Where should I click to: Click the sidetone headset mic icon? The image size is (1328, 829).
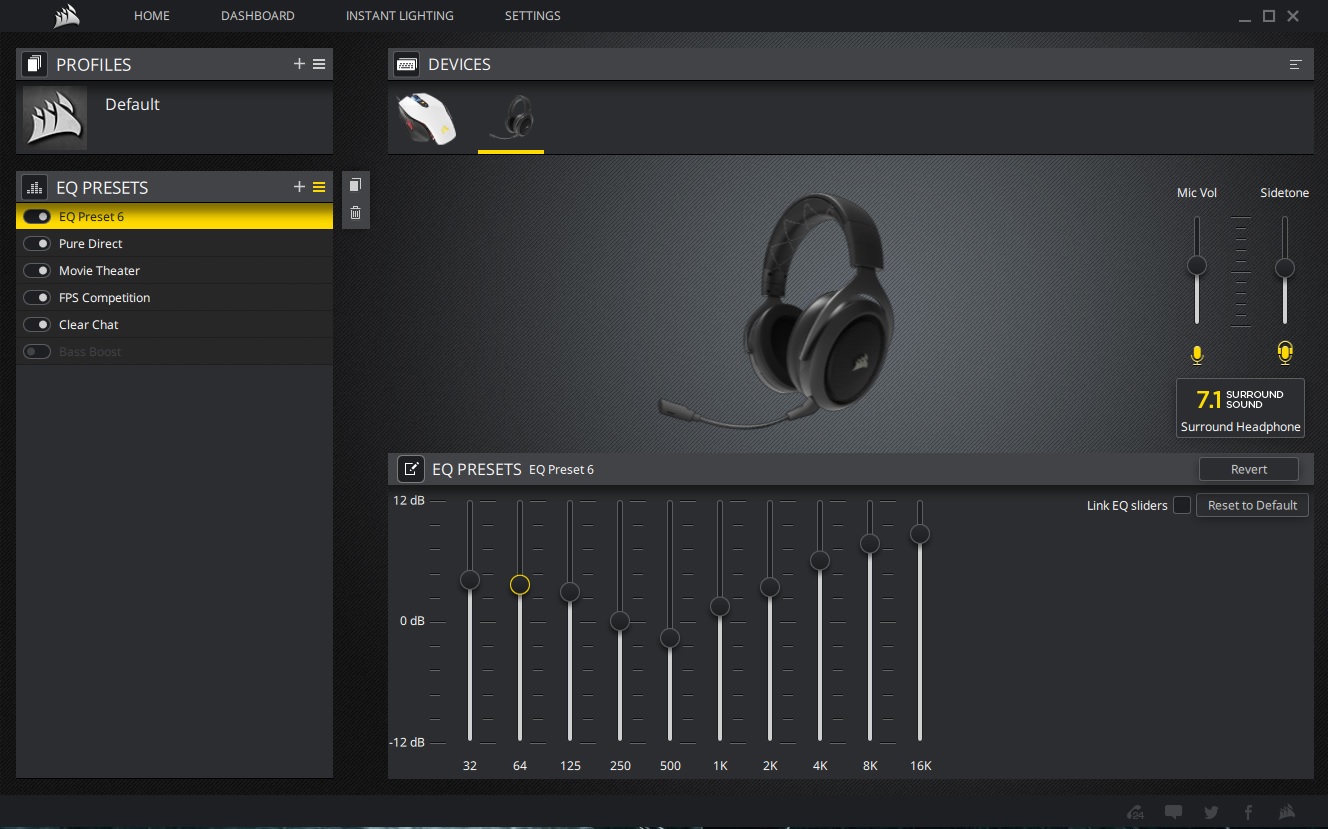click(1285, 353)
